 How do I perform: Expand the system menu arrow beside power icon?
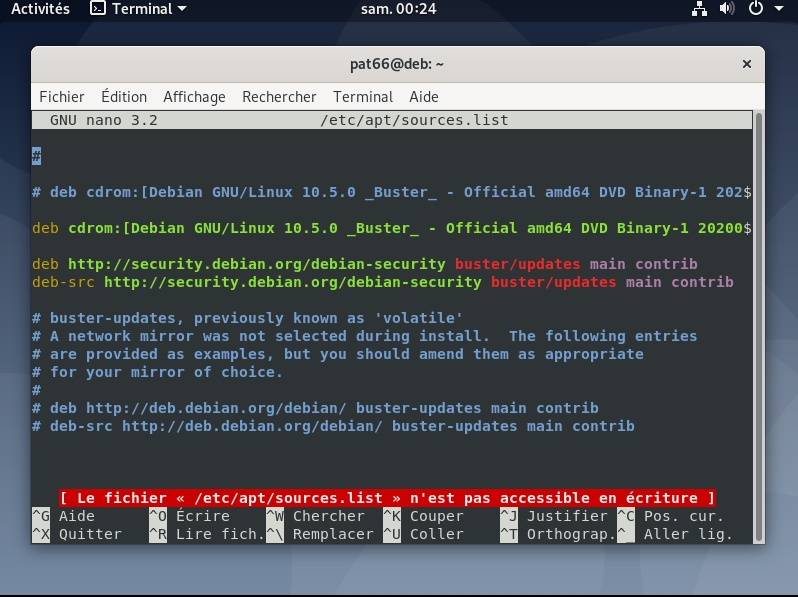[x=779, y=9]
